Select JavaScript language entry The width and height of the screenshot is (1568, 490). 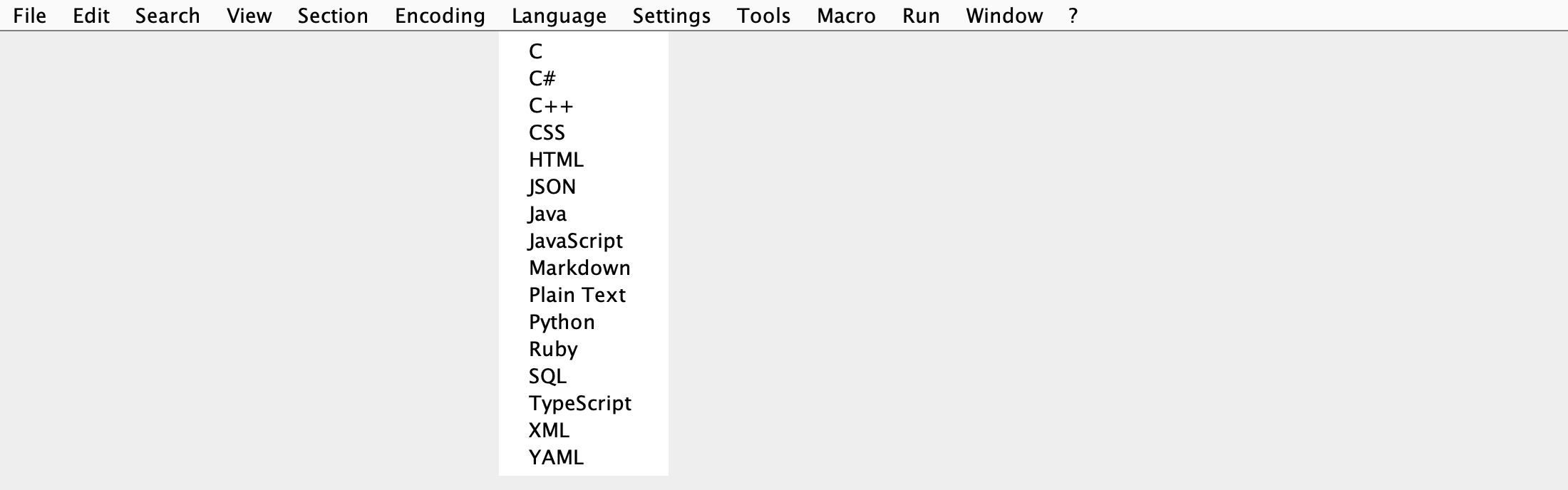click(584, 241)
